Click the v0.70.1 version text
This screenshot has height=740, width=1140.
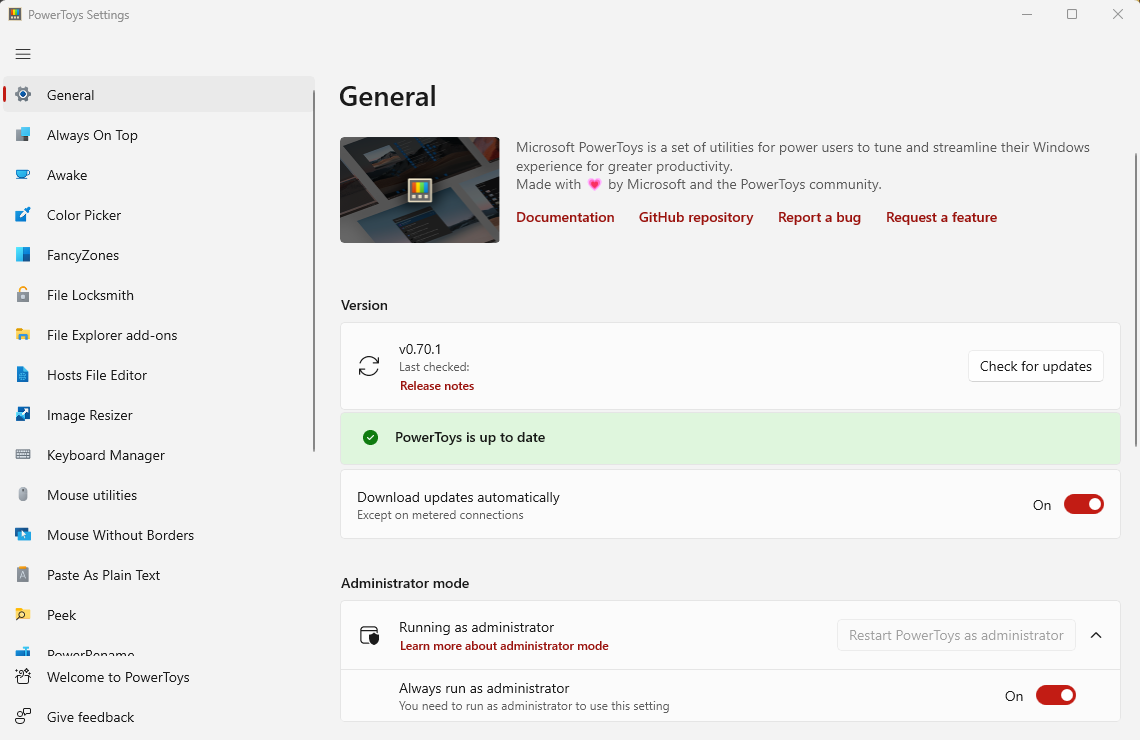pos(420,349)
